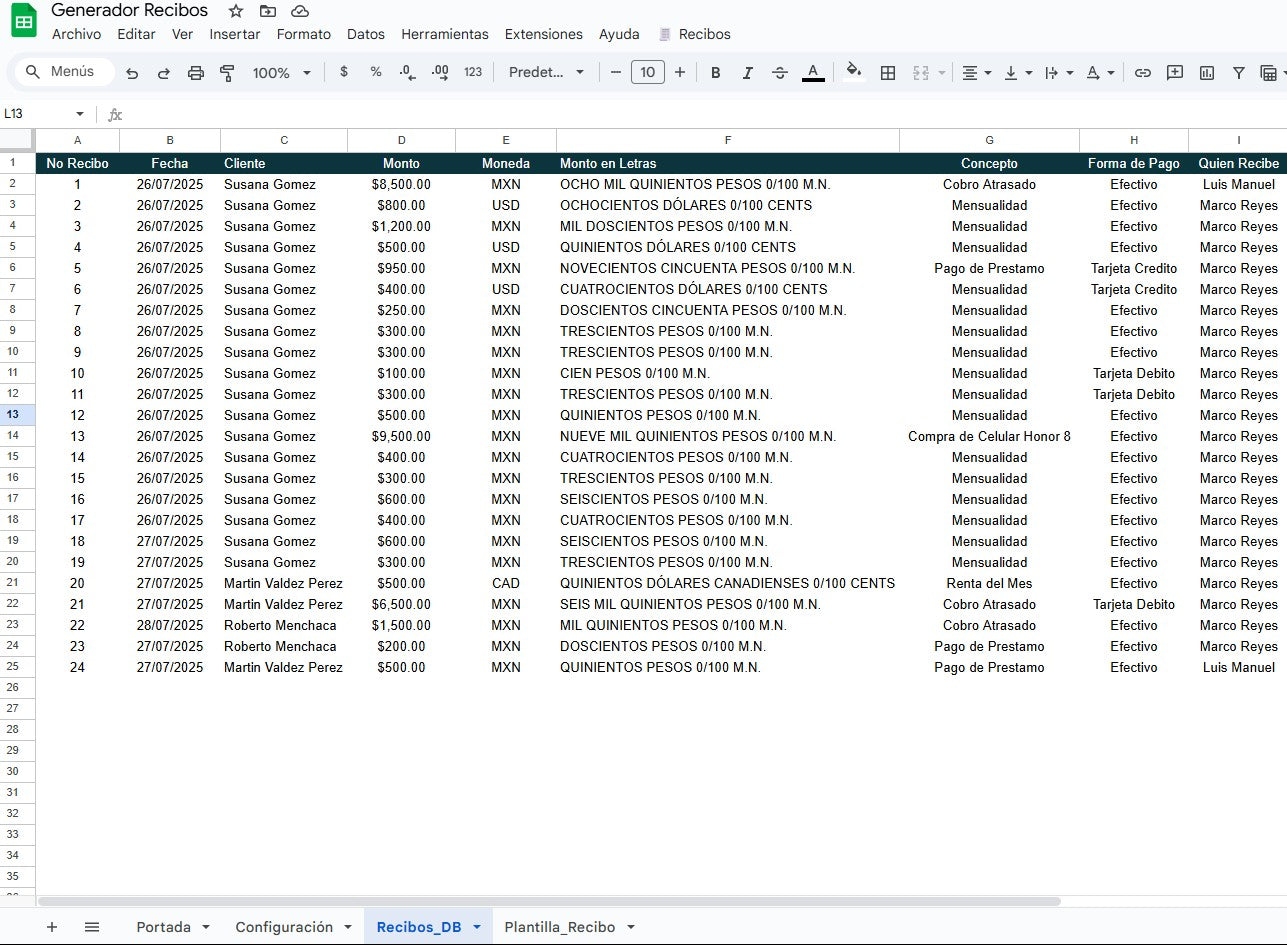Click the font size field showing 10
Image resolution: width=1287 pixels, height=945 pixels.
pos(648,72)
